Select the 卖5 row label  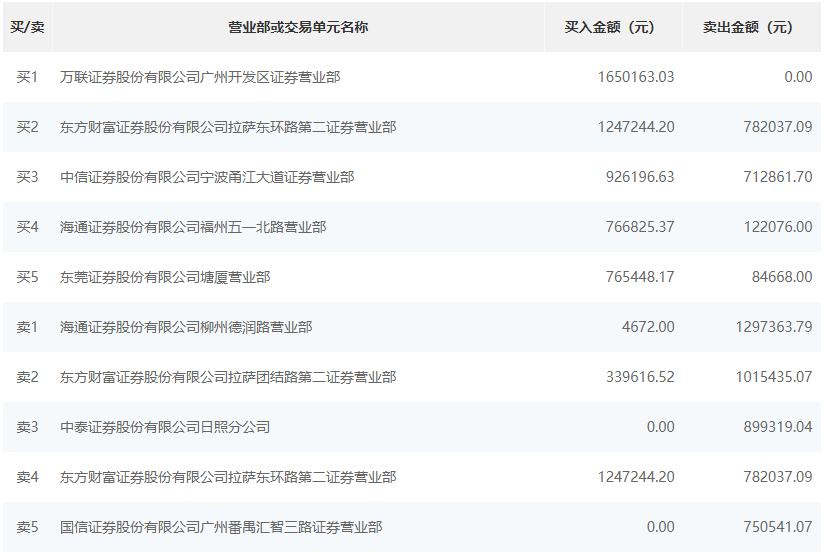pos(27,527)
